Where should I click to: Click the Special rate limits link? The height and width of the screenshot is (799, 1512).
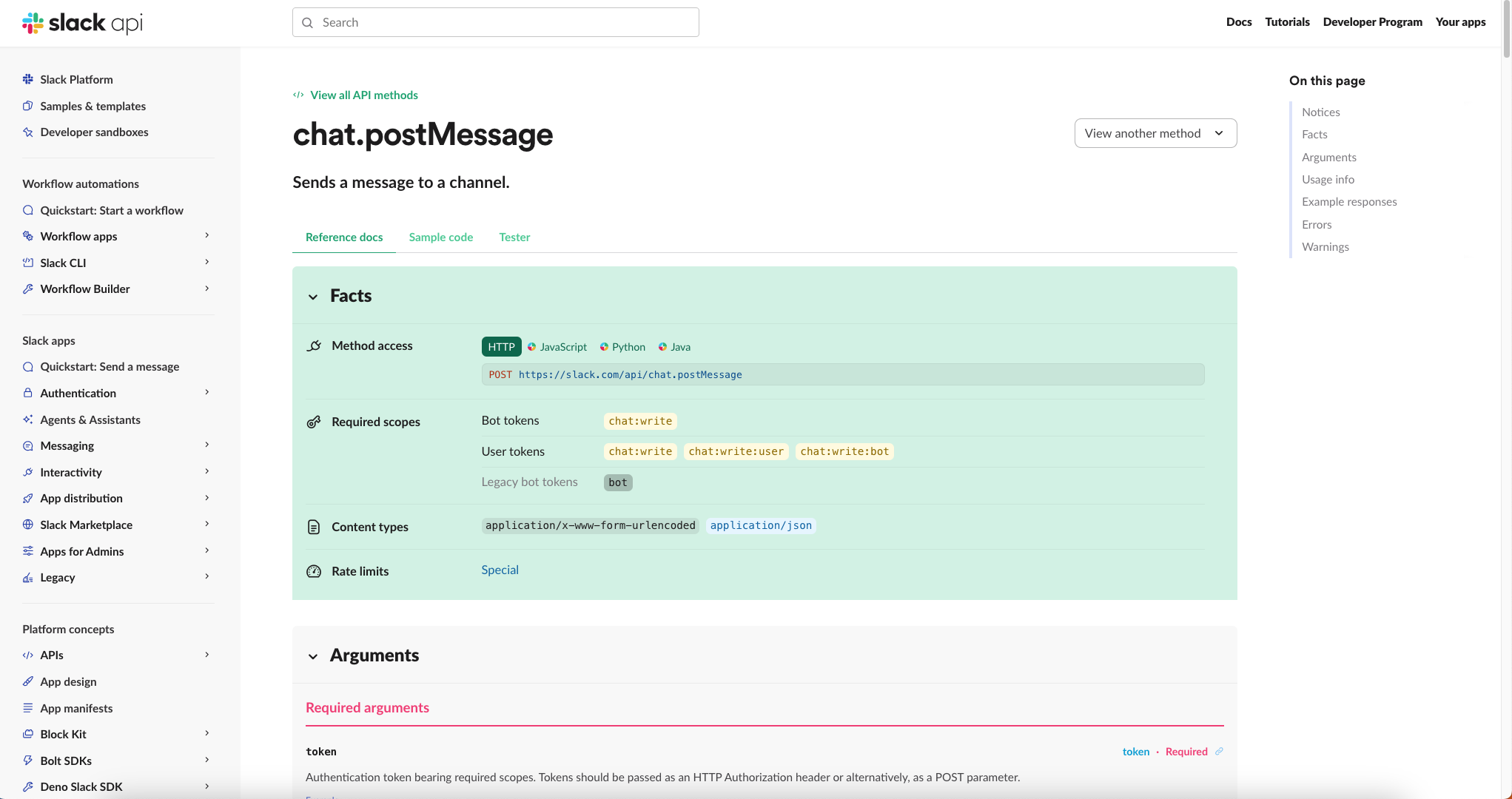click(x=500, y=570)
